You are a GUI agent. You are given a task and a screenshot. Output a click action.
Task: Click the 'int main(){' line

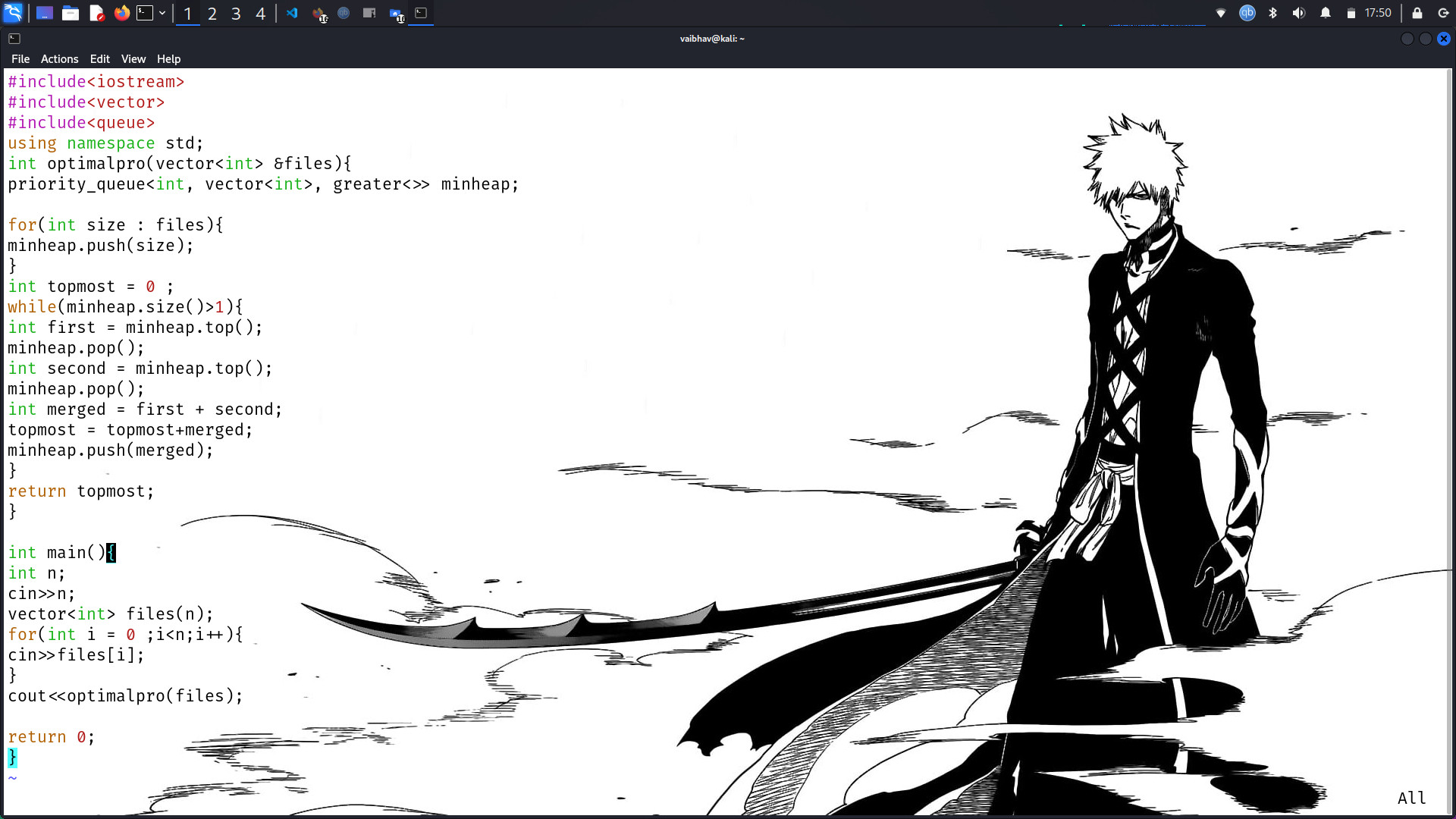pyautogui.click(x=61, y=553)
